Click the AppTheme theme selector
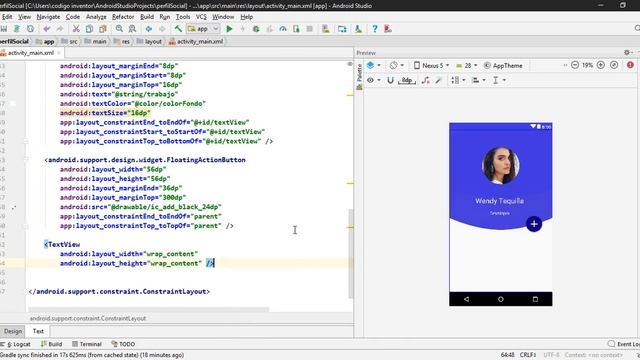Screen dimensions: 640x360 coord(503,65)
